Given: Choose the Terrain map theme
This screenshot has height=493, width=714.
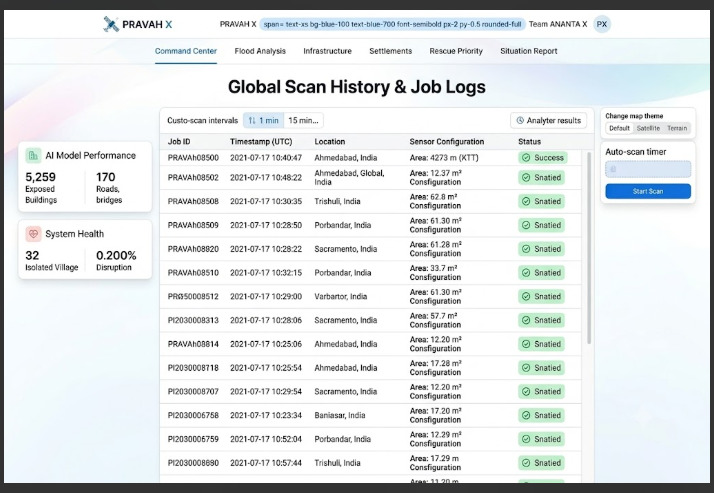Looking at the screenshot, I should click(x=677, y=128).
